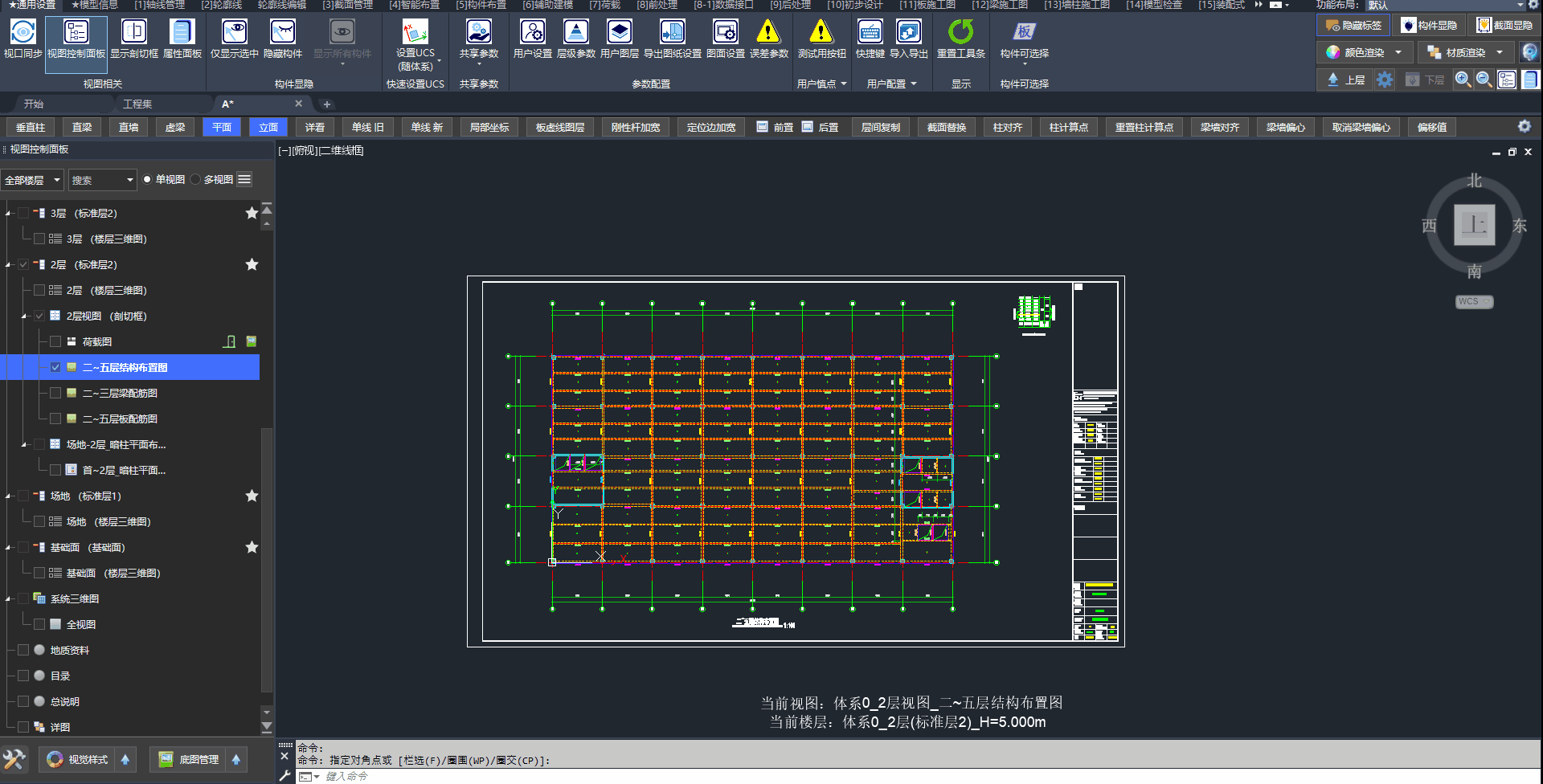This screenshot has width=1543, height=784.
Task: Select the 多视图 radio button
Action: pyautogui.click(x=196, y=180)
